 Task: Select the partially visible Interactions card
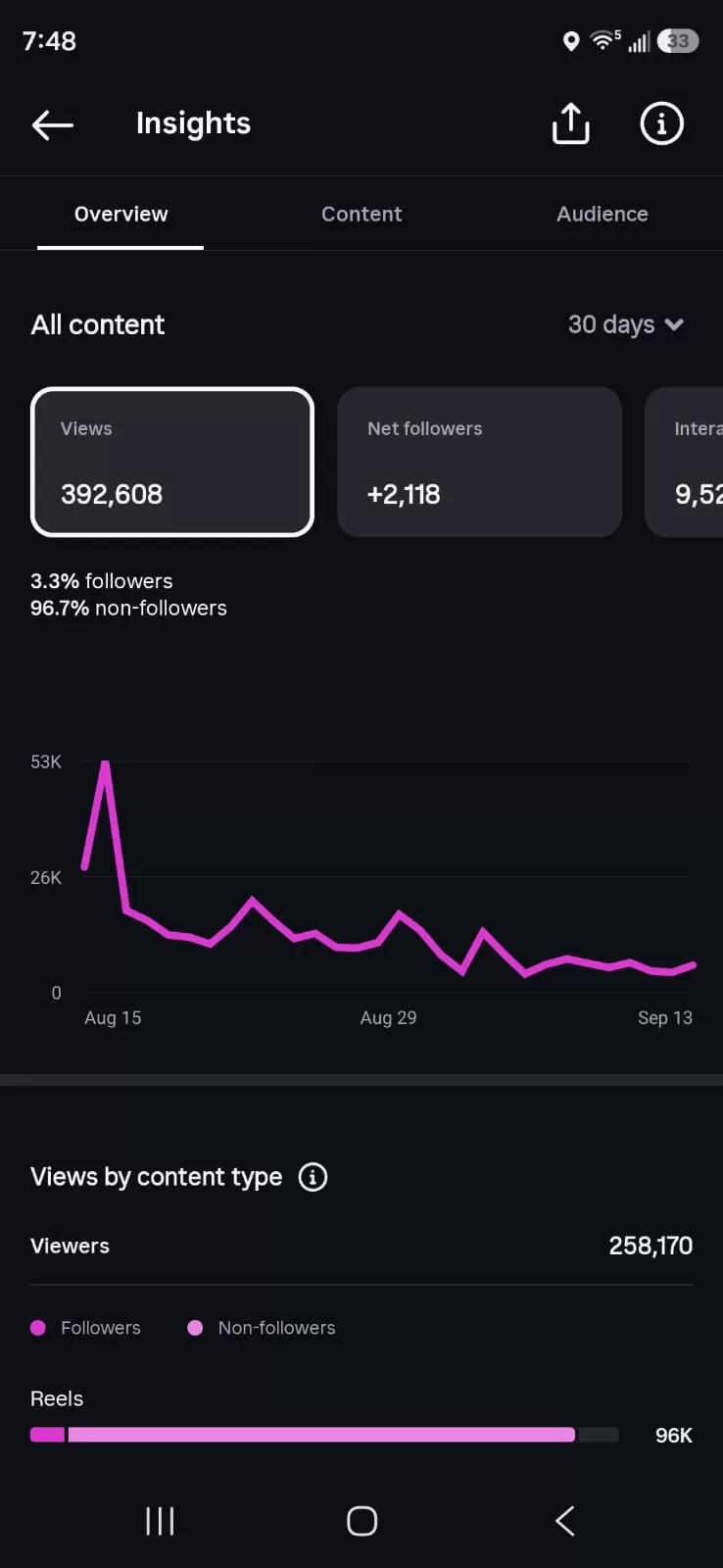pyautogui.click(x=684, y=462)
